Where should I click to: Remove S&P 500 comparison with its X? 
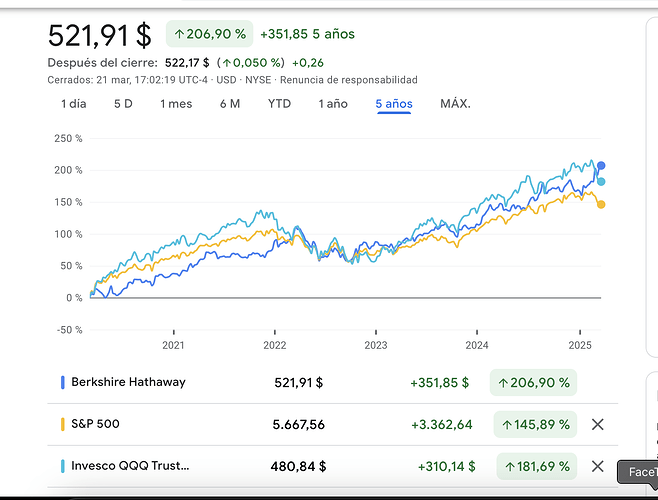598,424
